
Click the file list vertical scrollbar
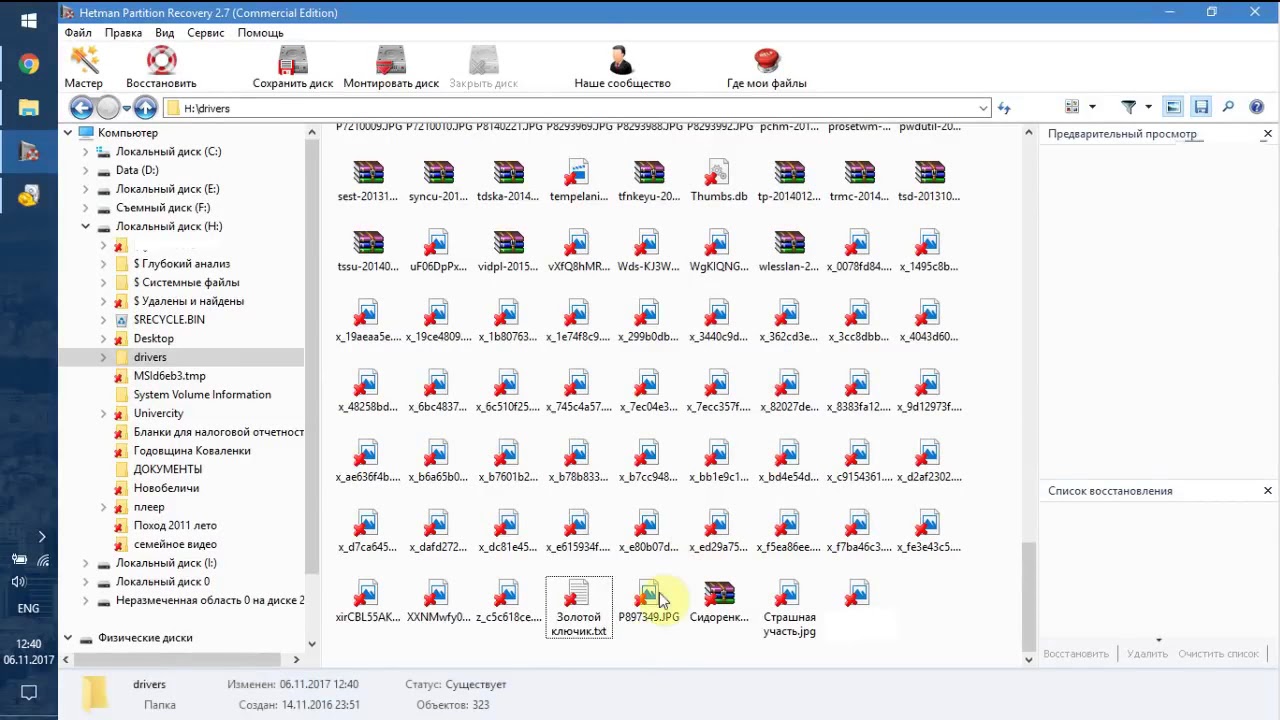(x=1029, y=596)
